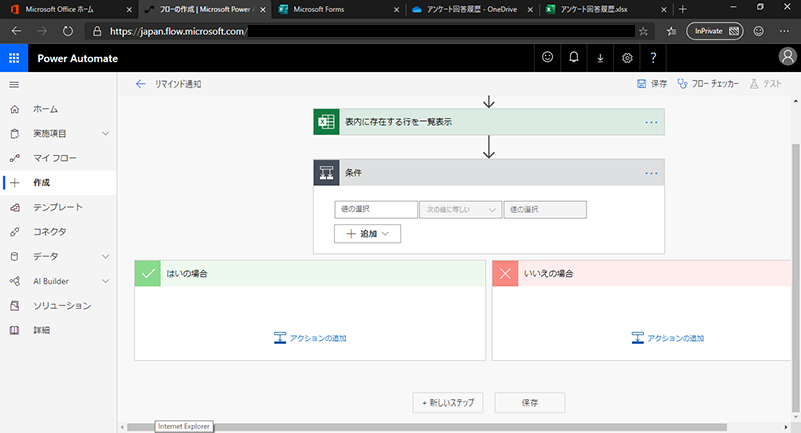Click 保存 in the top toolbar

tap(652, 84)
